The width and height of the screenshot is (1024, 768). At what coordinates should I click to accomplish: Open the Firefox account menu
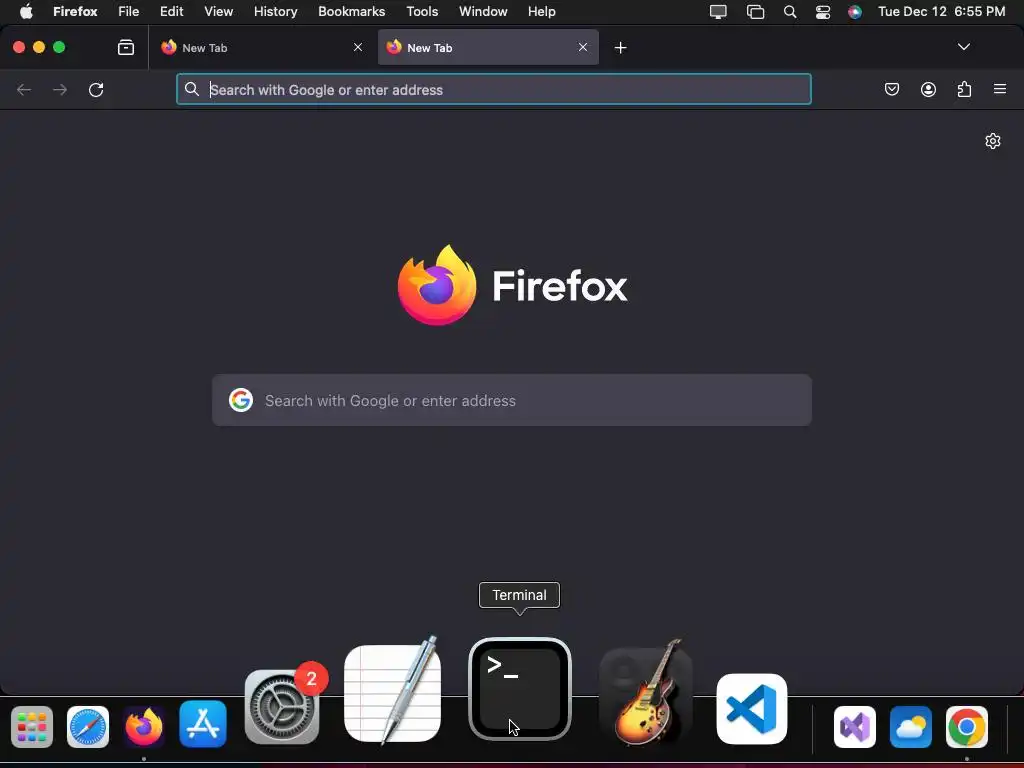point(928,89)
